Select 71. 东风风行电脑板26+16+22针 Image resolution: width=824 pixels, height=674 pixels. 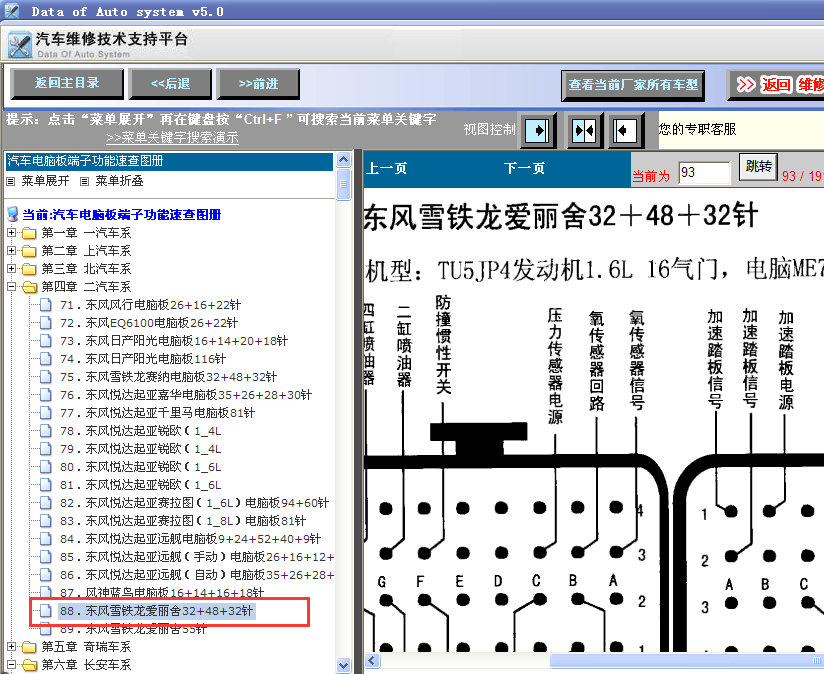(x=150, y=305)
